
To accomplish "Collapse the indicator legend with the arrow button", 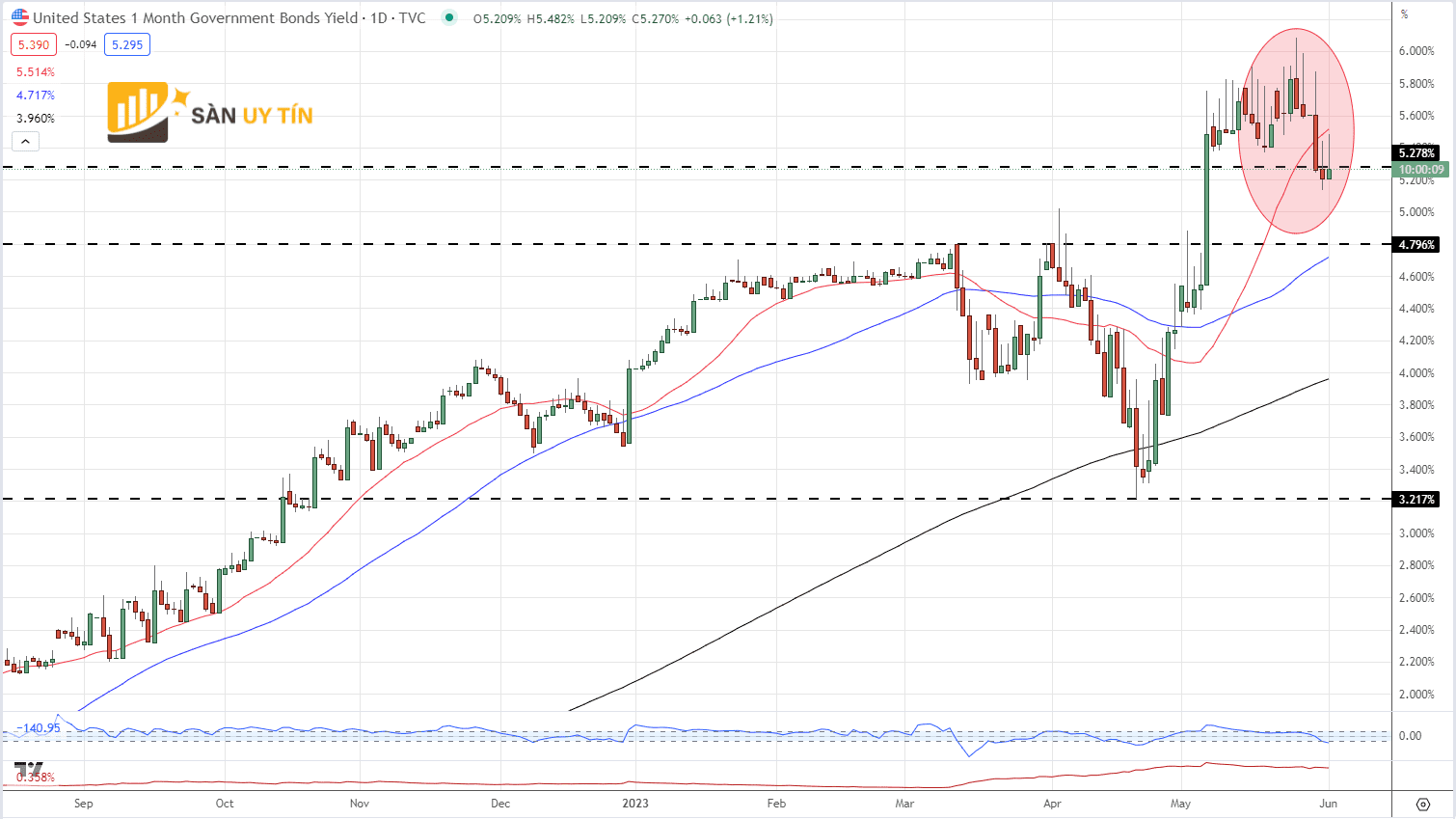I will tap(25, 142).
